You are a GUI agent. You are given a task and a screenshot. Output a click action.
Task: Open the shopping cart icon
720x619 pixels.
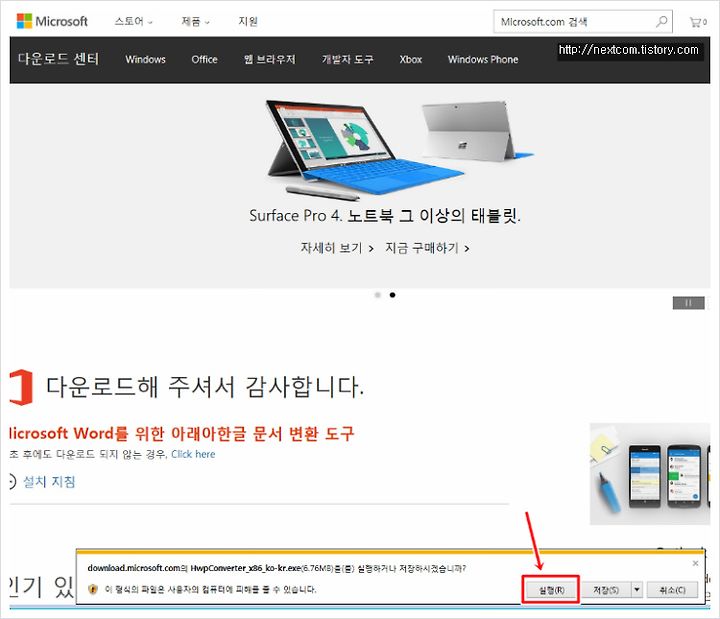(x=698, y=22)
